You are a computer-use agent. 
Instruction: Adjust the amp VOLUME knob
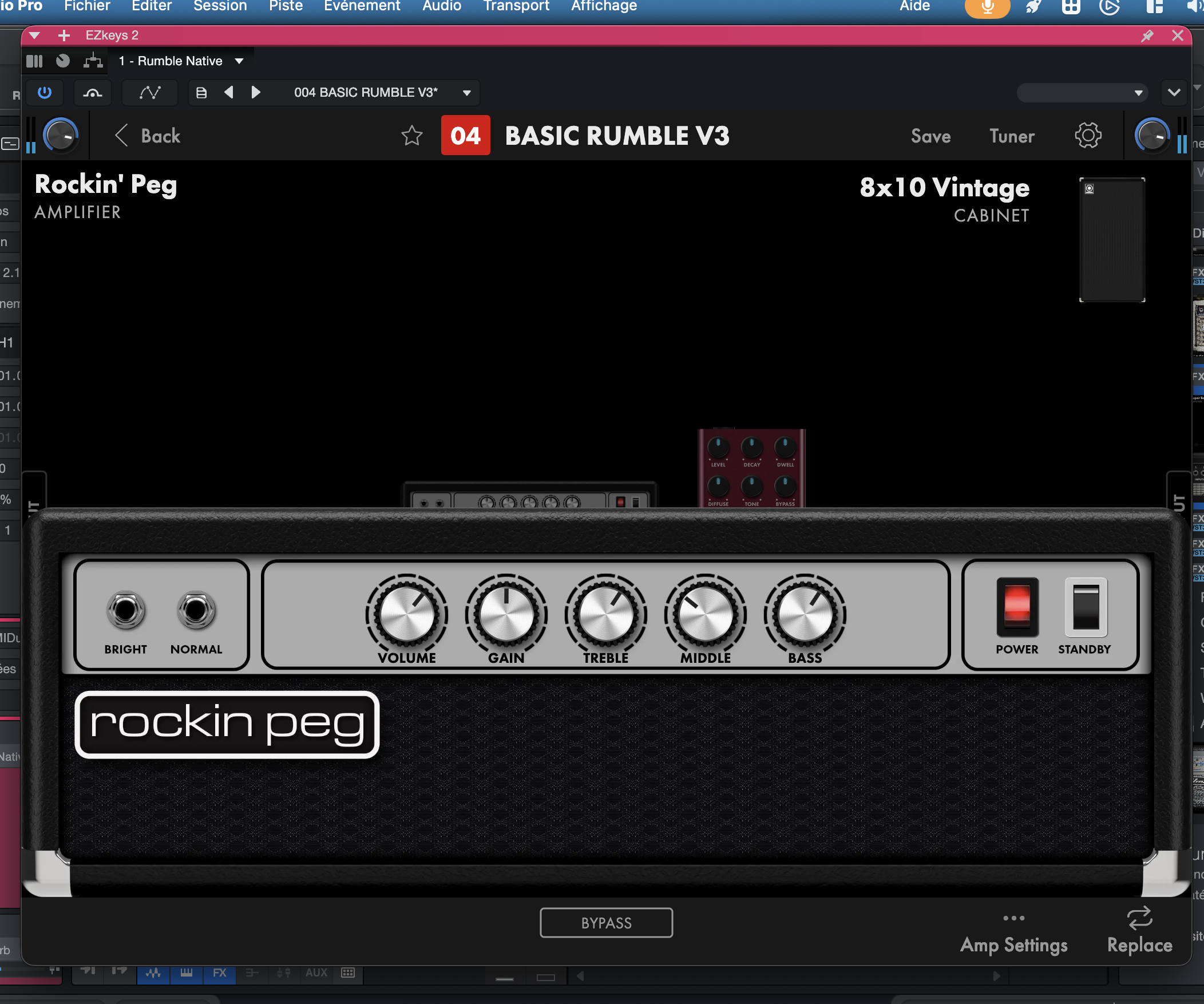[406, 615]
